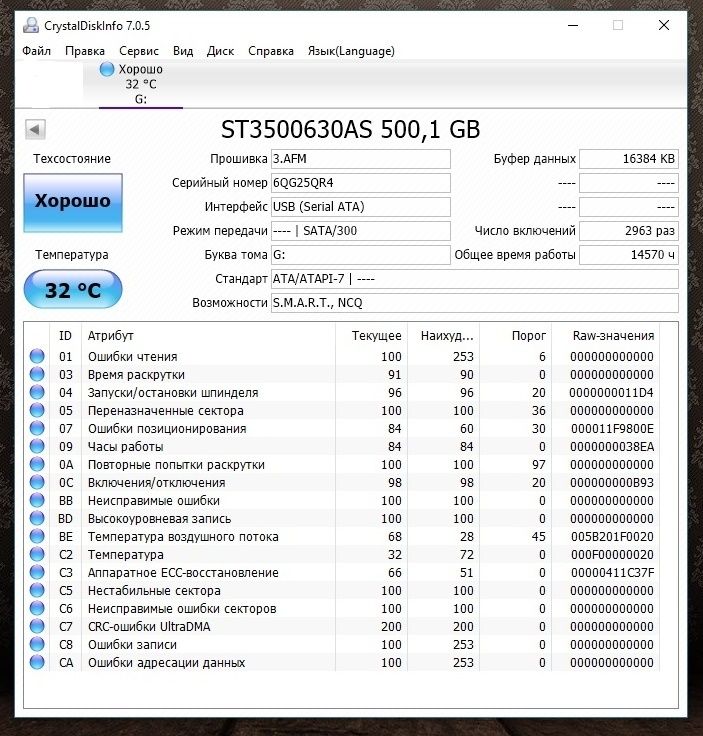Open the Диск menu
The width and height of the screenshot is (703, 736).
click(x=221, y=51)
